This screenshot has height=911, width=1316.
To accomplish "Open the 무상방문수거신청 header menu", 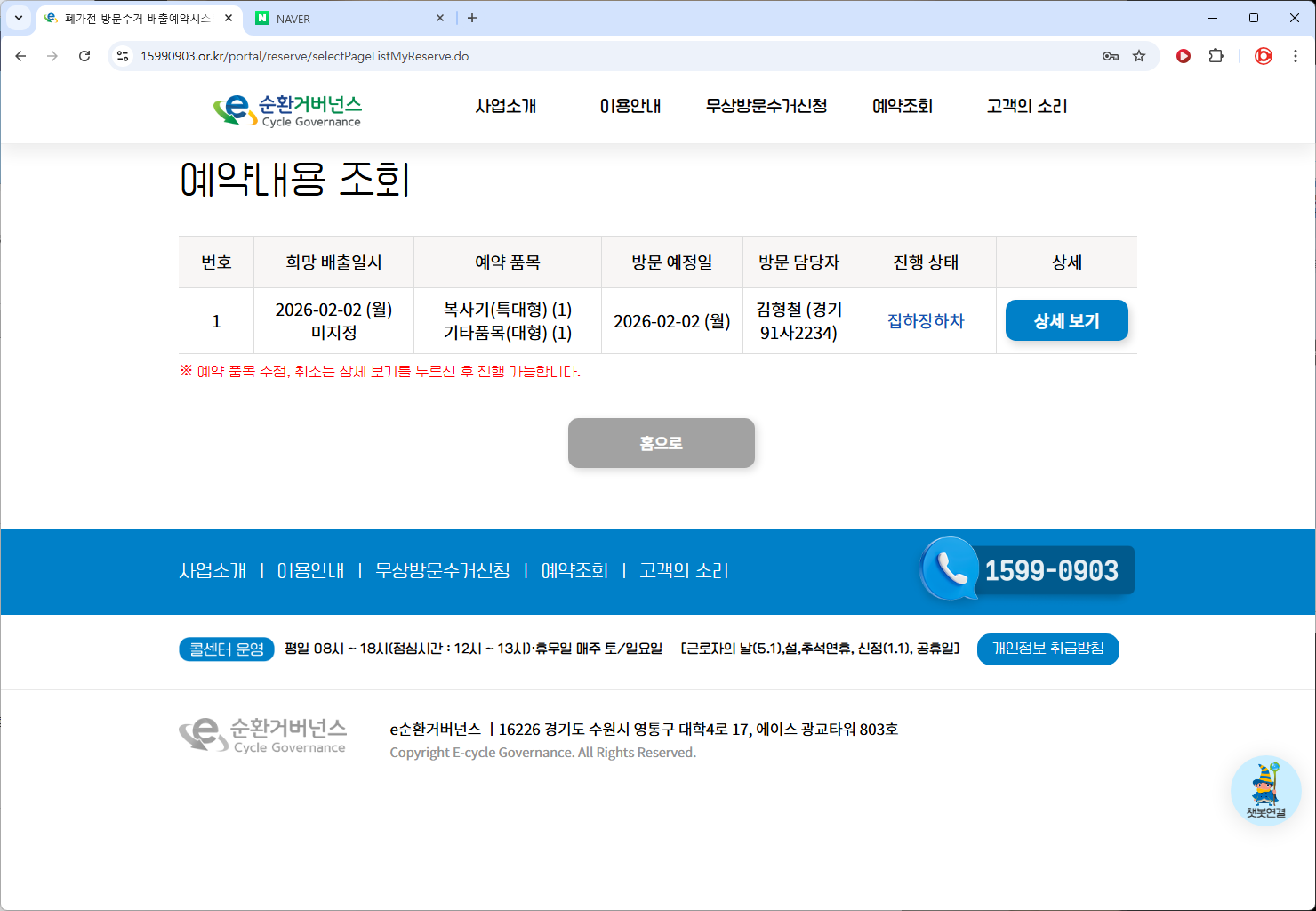I will click(x=766, y=106).
